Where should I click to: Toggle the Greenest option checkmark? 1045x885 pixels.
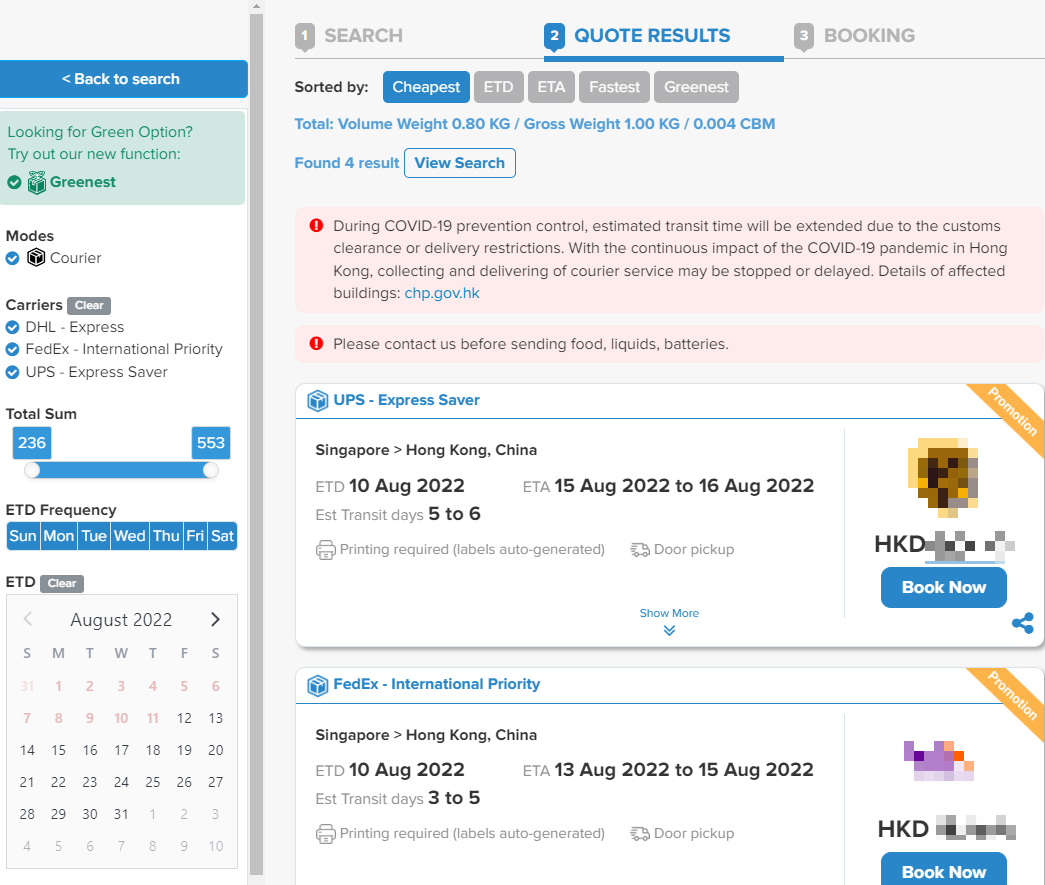click(14, 182)
